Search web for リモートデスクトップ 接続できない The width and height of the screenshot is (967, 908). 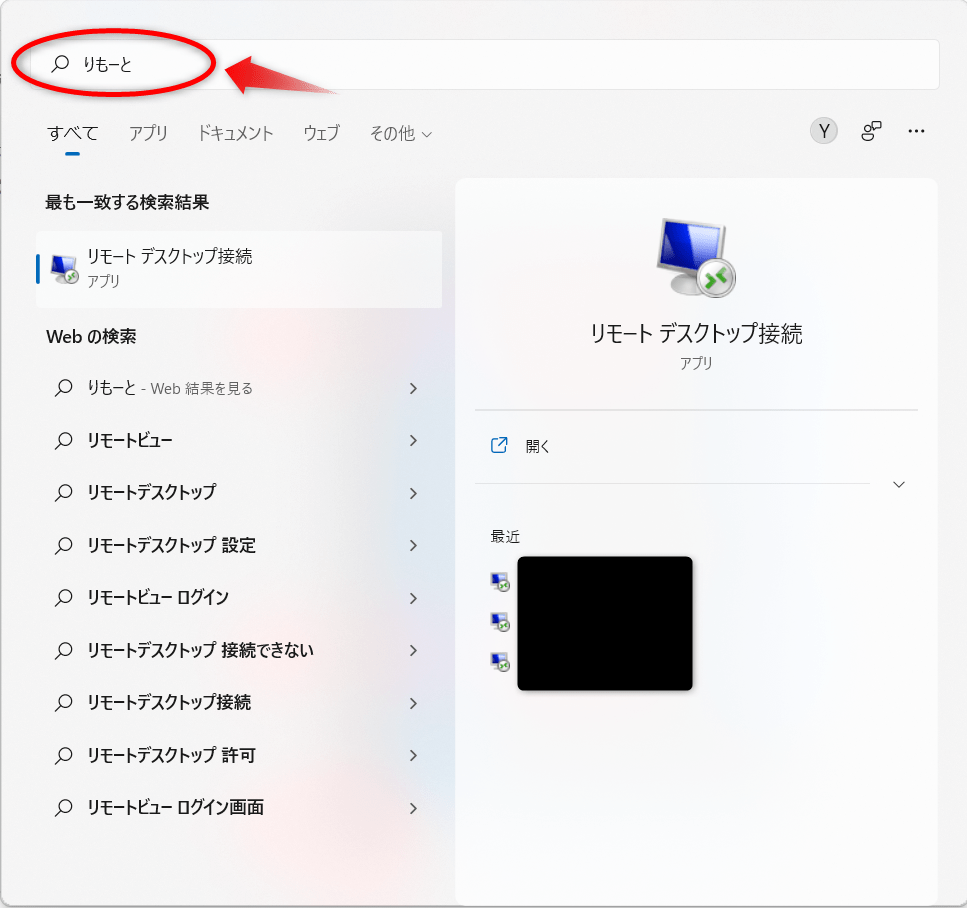[200, 650]
